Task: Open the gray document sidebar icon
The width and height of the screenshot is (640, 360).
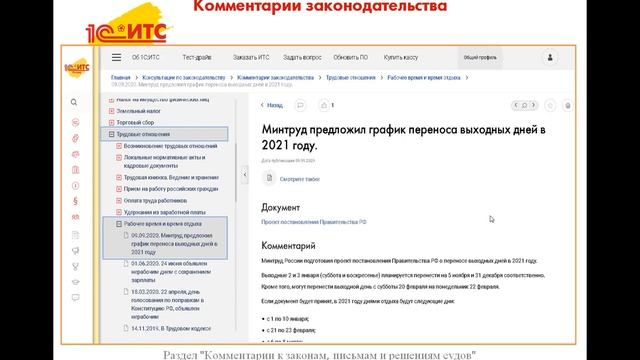Action: tap(76, 235)
